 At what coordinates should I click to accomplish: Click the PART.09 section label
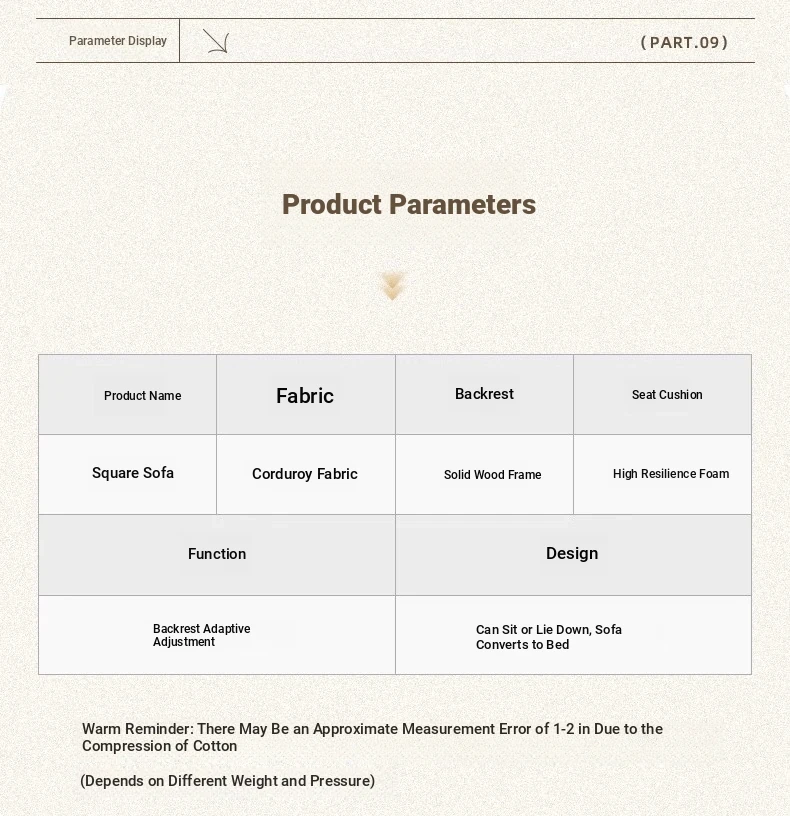click(x=684, y=42)
